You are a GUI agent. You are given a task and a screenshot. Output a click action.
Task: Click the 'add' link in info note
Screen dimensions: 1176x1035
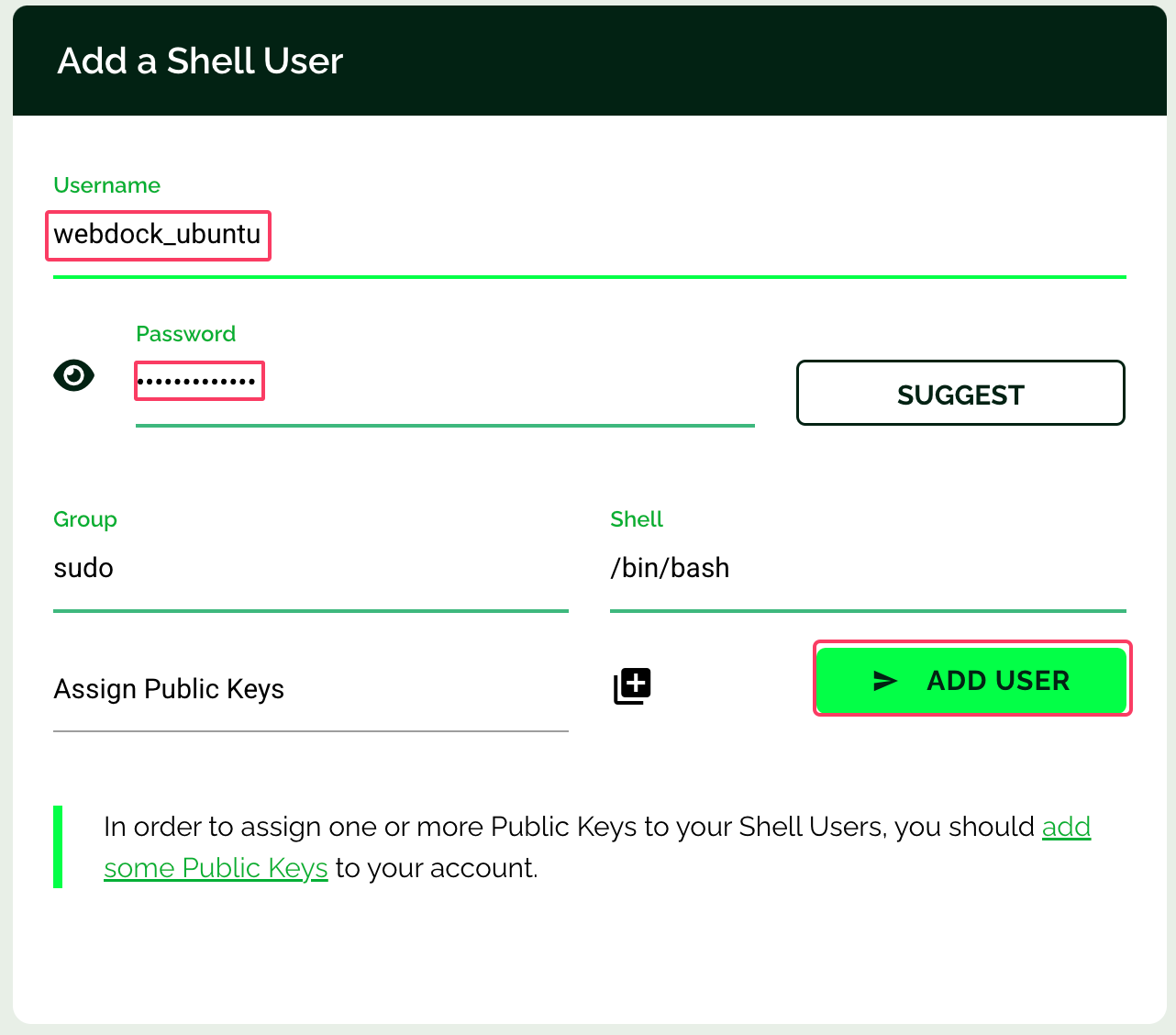pyautogui.click(x=1066, y=827)
